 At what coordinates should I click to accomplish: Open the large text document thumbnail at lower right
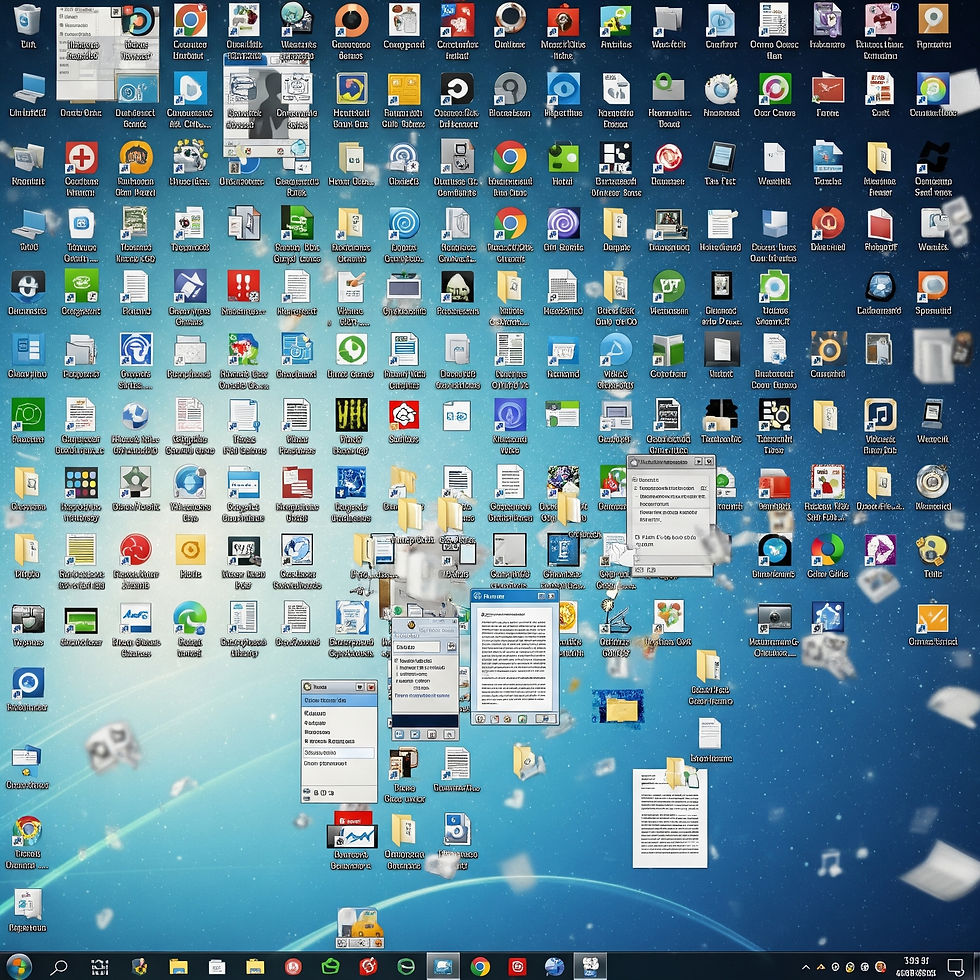click(669, 818)
